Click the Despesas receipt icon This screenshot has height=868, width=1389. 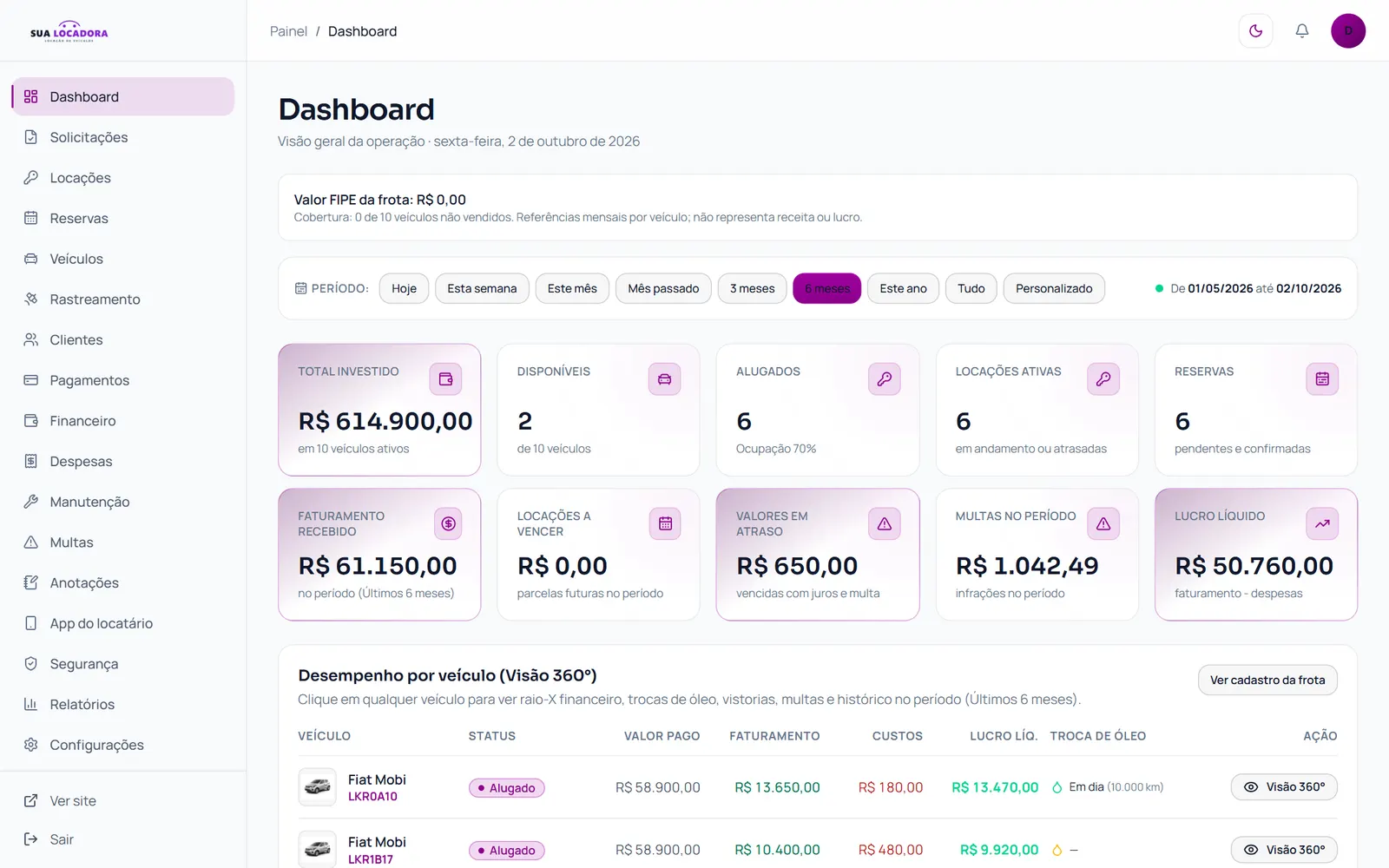31,462
